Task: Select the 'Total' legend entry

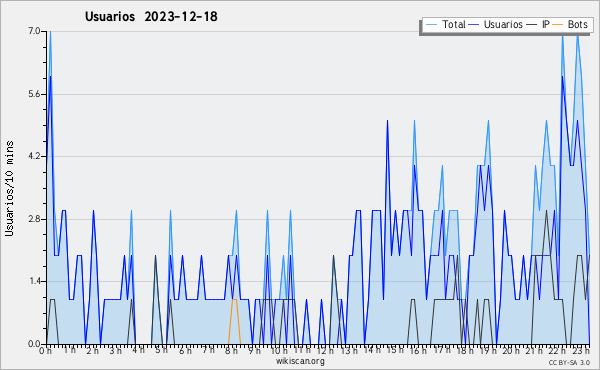Action: coord(445,24)
